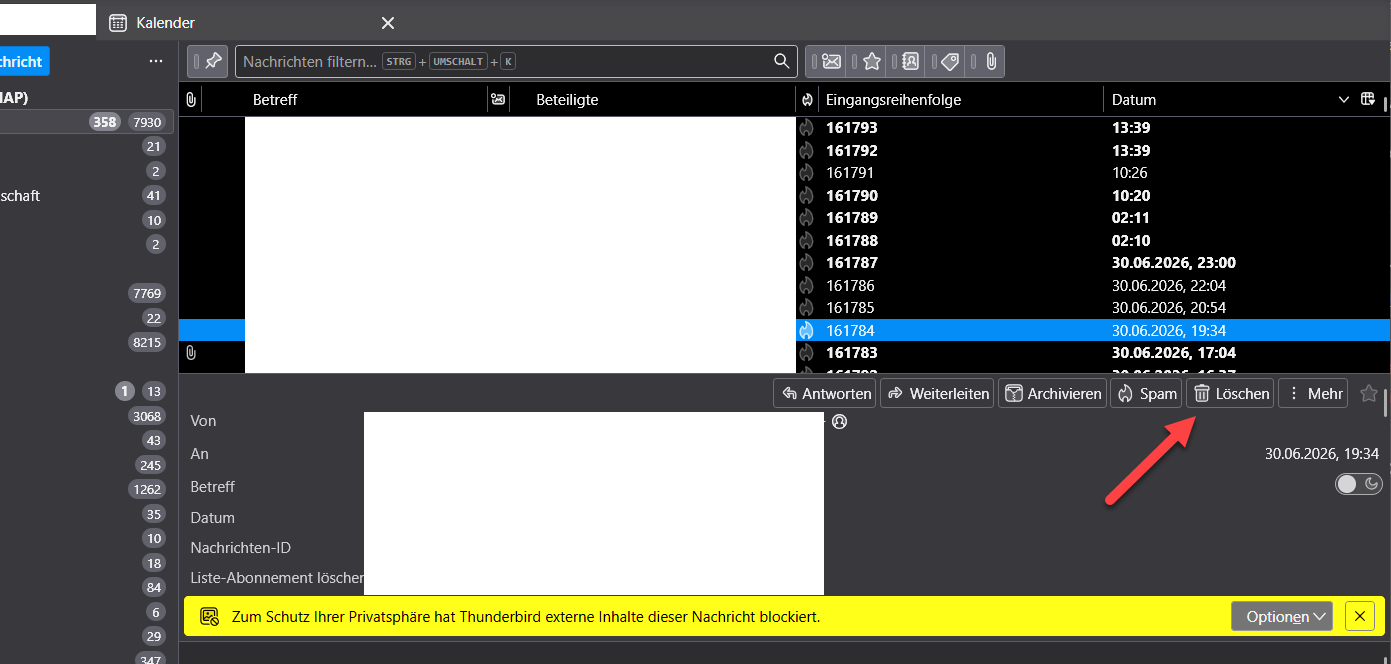
Task: Mark message 161786 as spam
Action: (807, 285)
